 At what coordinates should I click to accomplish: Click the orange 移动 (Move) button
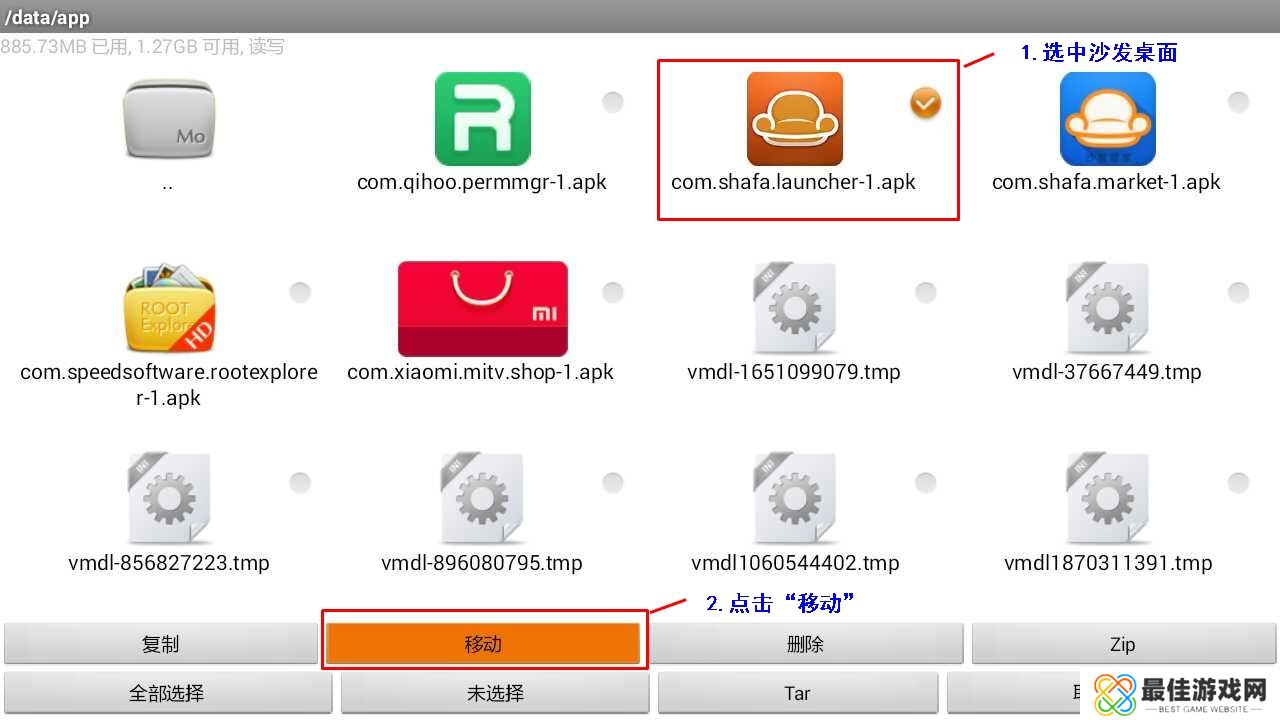483,644
